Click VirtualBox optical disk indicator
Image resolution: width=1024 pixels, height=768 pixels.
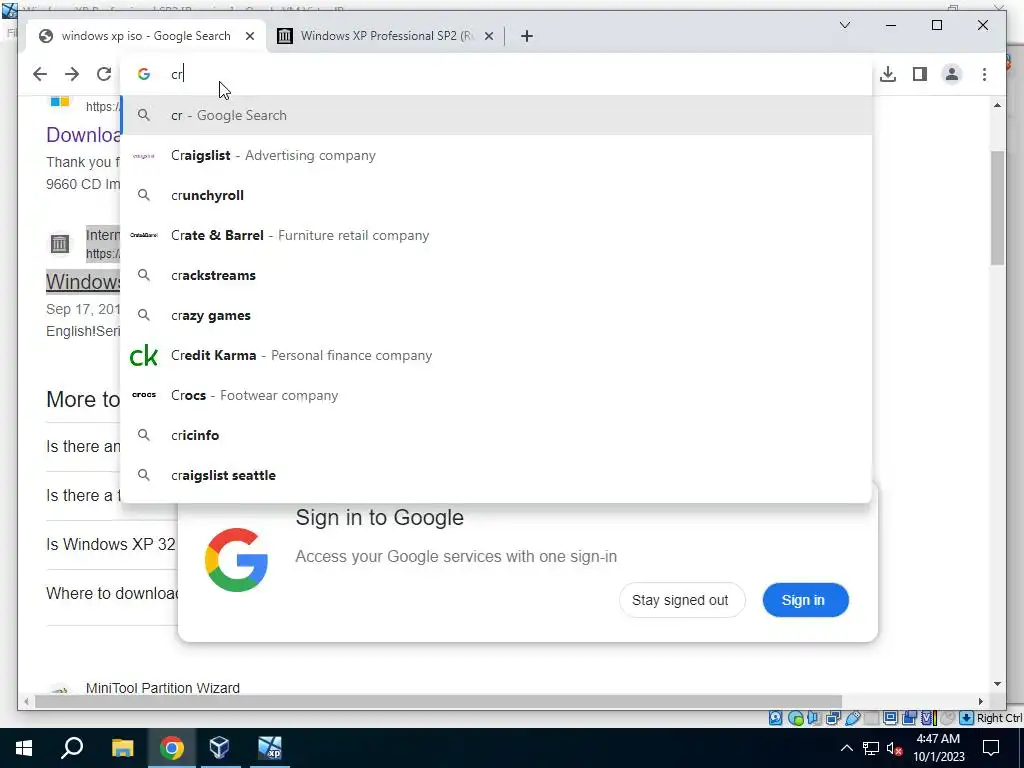(795, 718)
